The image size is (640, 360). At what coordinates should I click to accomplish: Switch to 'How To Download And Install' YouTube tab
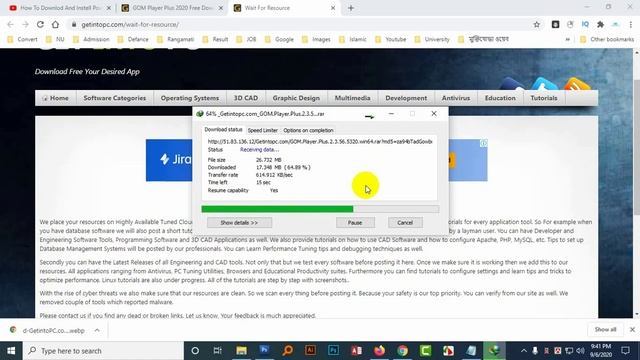coord(60,8)
